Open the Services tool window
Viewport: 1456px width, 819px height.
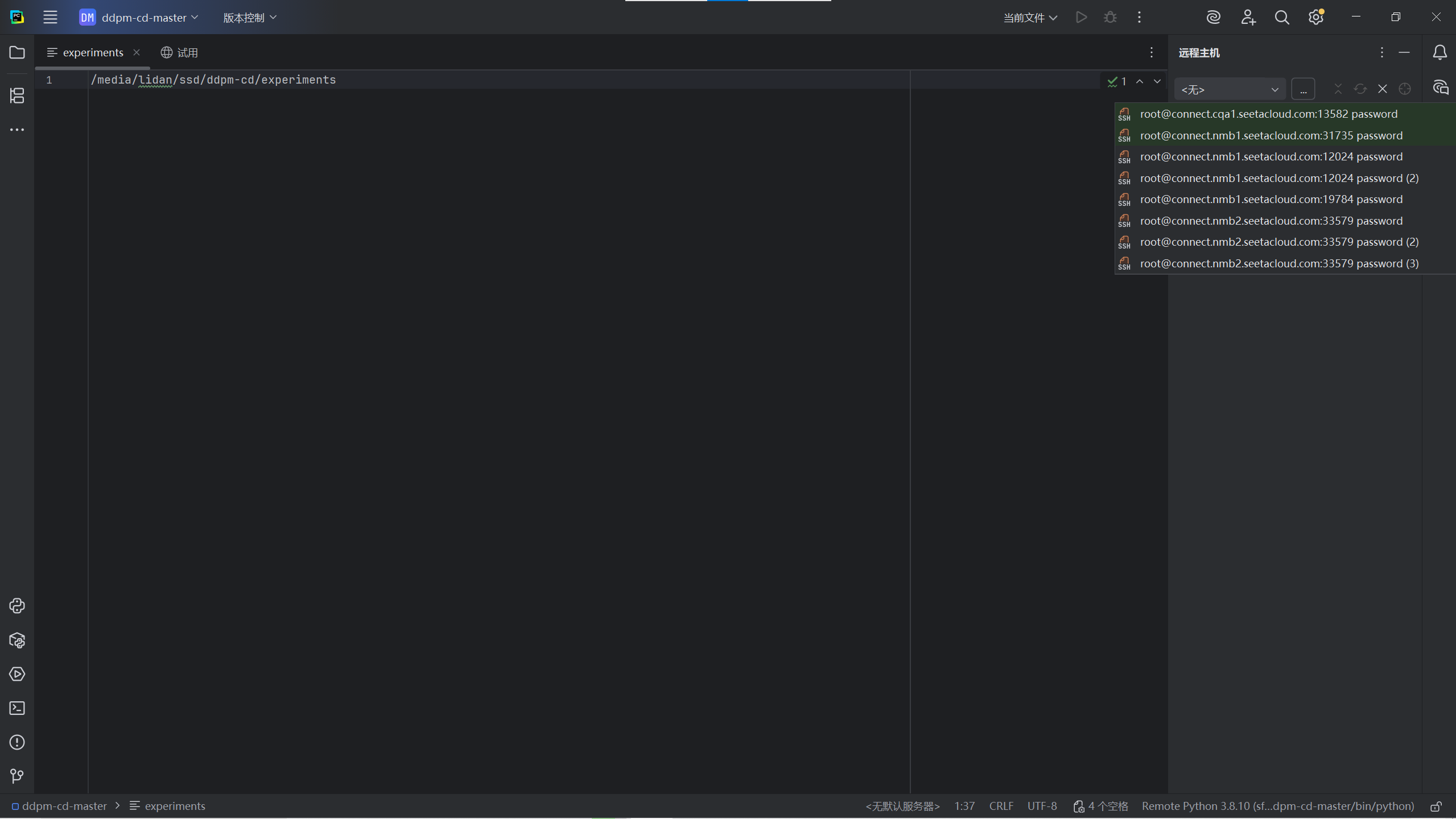coord(17,674)
